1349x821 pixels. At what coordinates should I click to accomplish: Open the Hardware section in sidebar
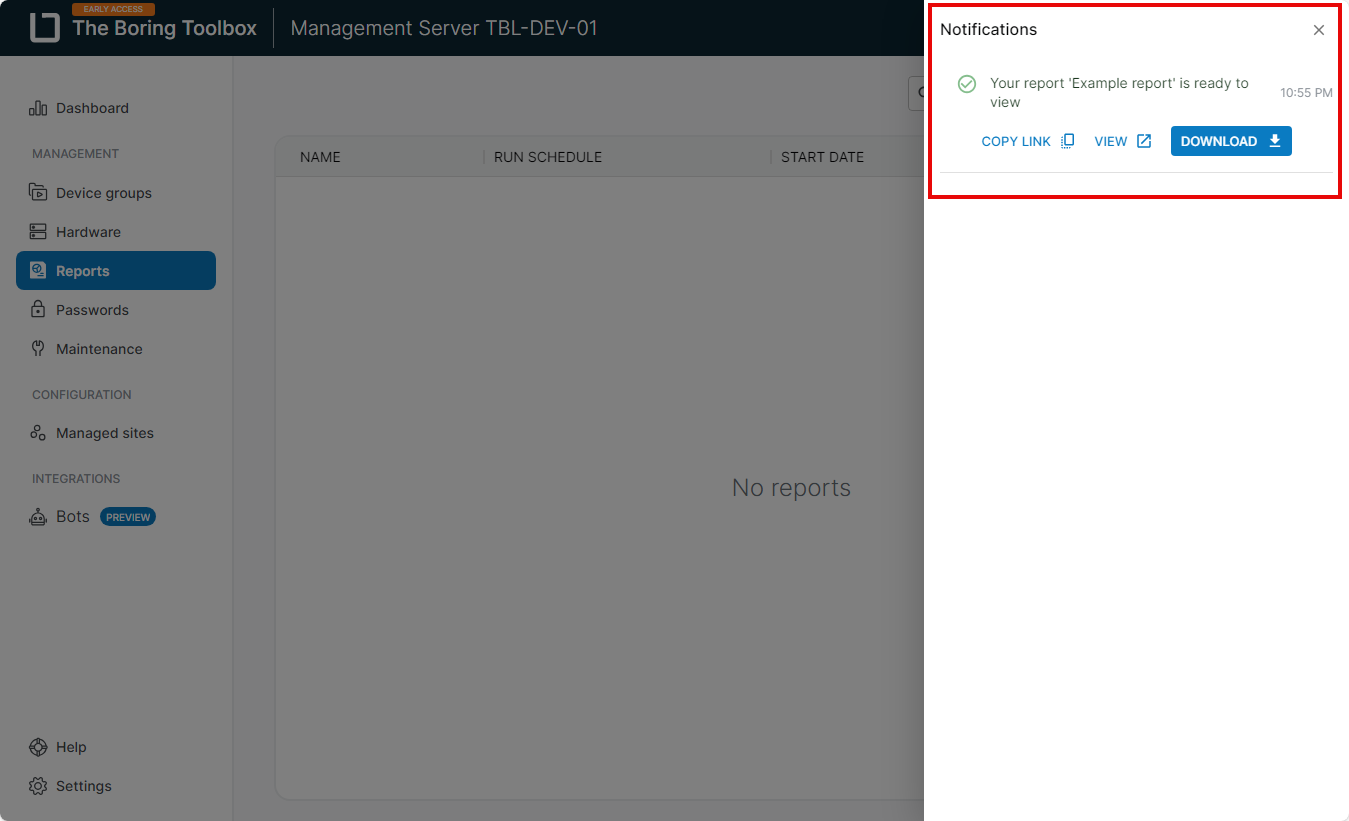(x=88, y=232)
